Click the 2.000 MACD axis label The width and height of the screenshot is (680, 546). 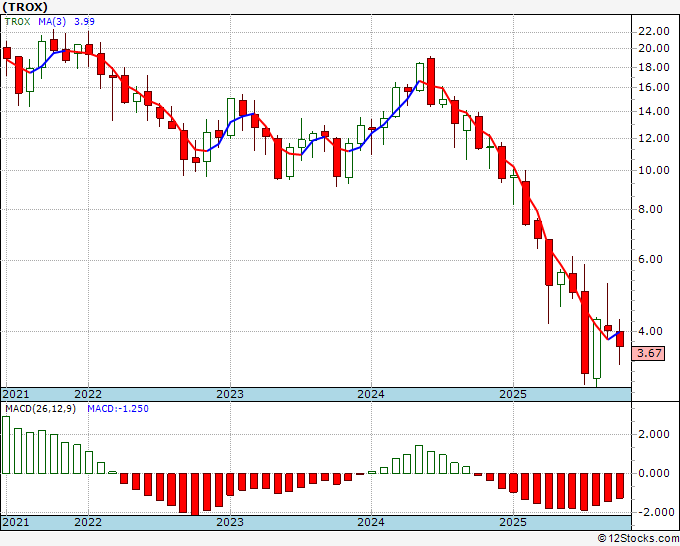tap(654, 435)
